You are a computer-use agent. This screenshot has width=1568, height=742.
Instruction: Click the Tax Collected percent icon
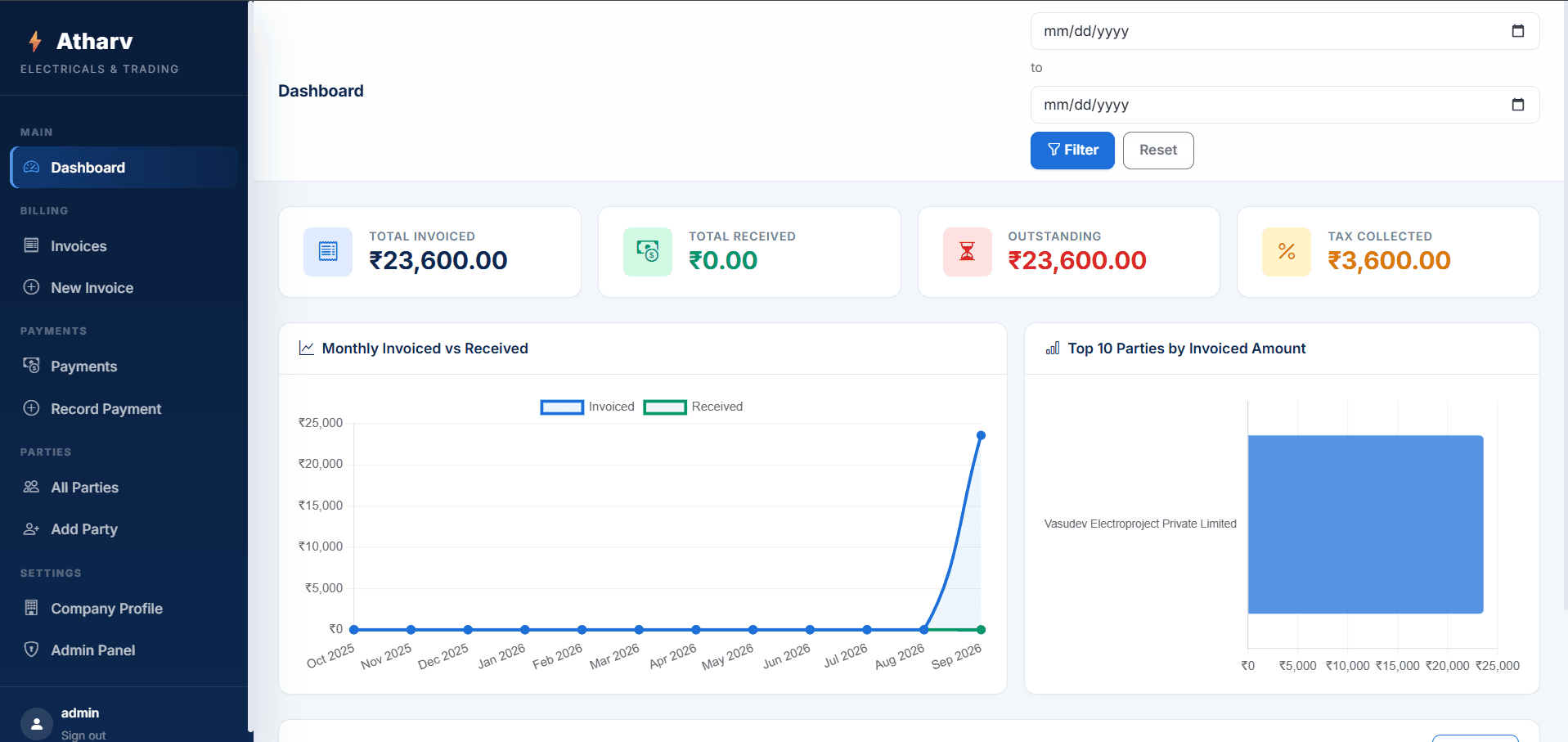[1287, 252]
